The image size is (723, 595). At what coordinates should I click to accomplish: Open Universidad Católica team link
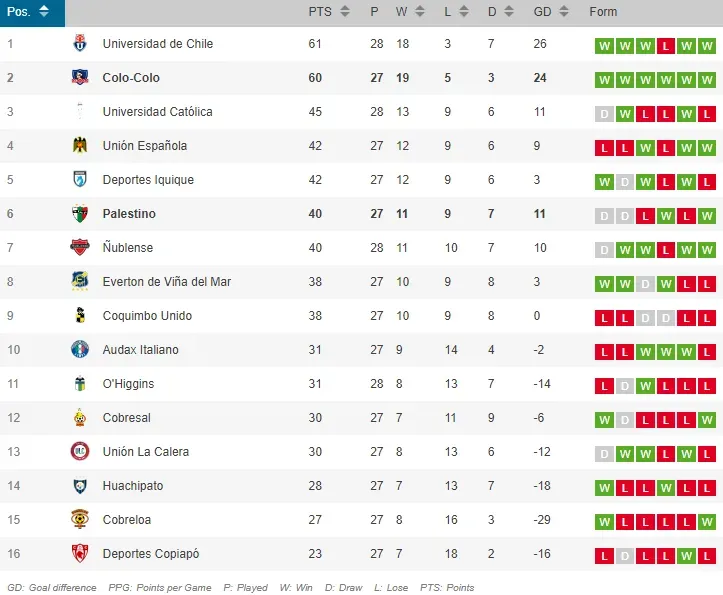point(157,112)
